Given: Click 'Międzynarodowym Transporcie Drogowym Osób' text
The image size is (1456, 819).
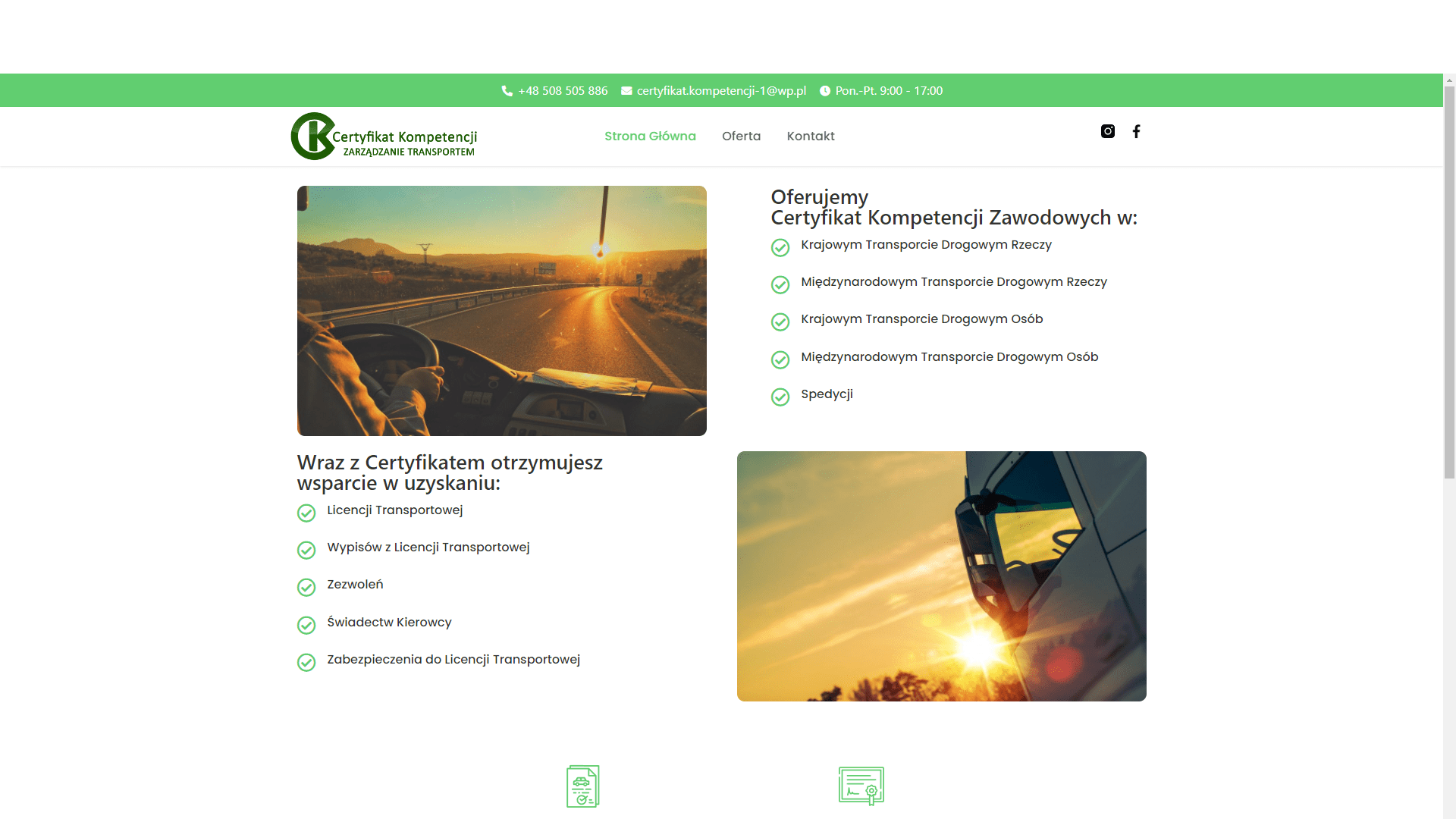Looking at the screenshot, I should coord(949,357).
